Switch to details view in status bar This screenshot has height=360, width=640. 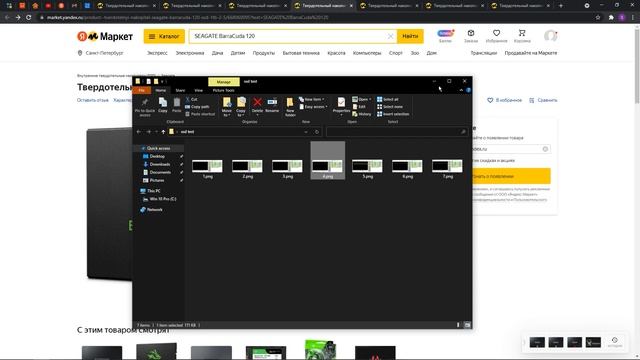pos(458,325)
